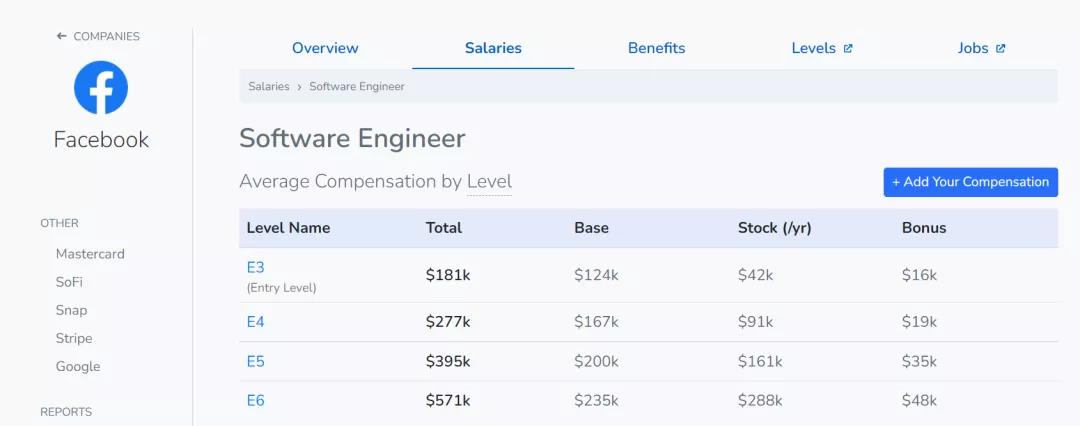Click the Add Your Compensation button
Image resolution: width=1080 pixels, height=426 pixels.
970,182
